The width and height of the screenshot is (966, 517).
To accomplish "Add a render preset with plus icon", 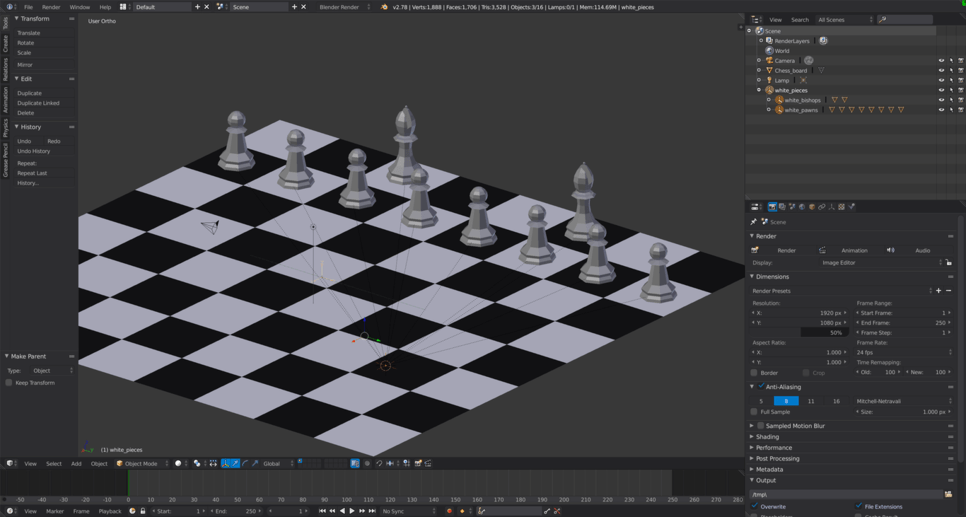I will tap(938, 291).
